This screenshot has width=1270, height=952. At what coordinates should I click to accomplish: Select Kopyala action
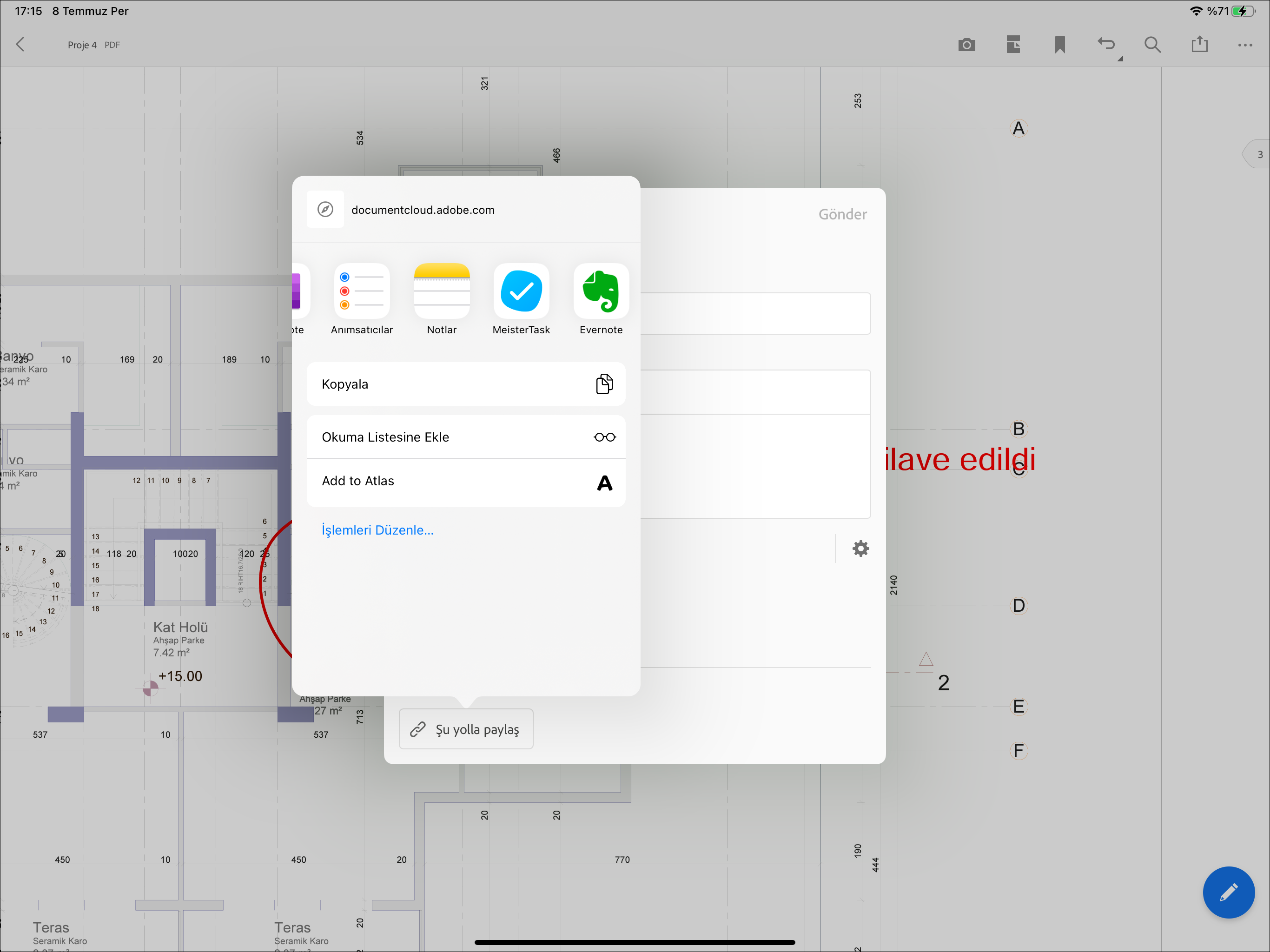(466, 384)
